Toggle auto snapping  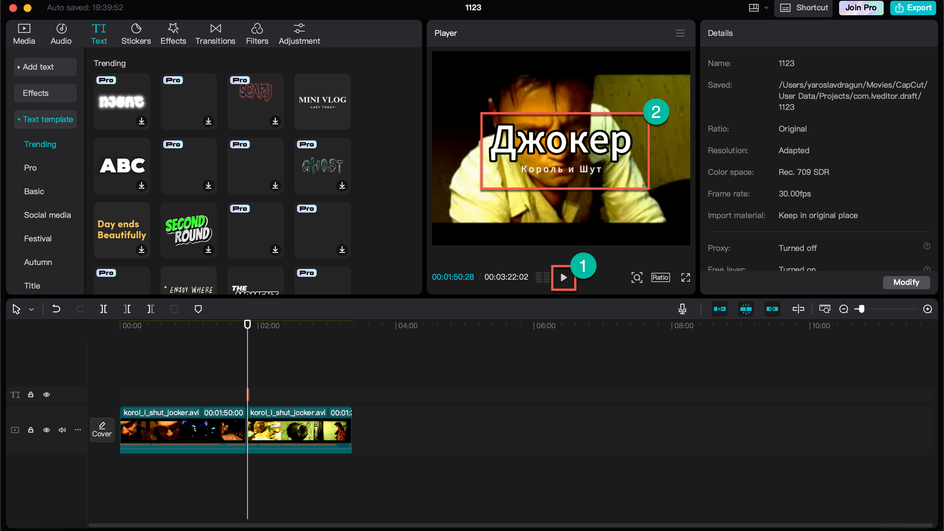coord(746,309)
